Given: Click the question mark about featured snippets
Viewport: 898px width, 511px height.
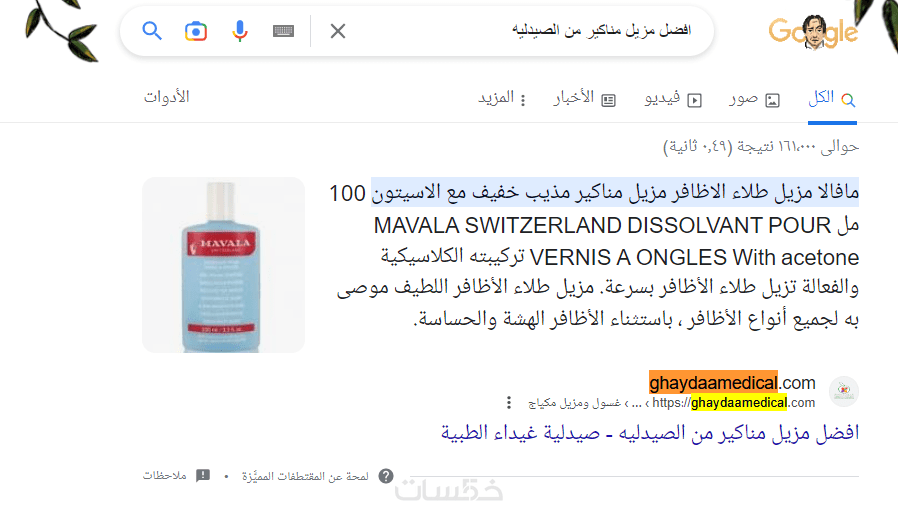Looking at the screenshot, I should pyautogui.click(x=386, y=476).
